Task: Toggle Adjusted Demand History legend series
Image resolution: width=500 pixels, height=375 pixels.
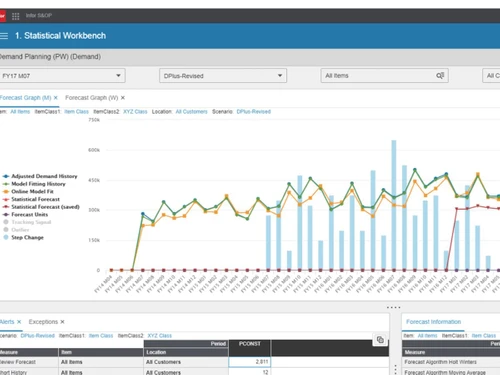Action: click(40, 176)
